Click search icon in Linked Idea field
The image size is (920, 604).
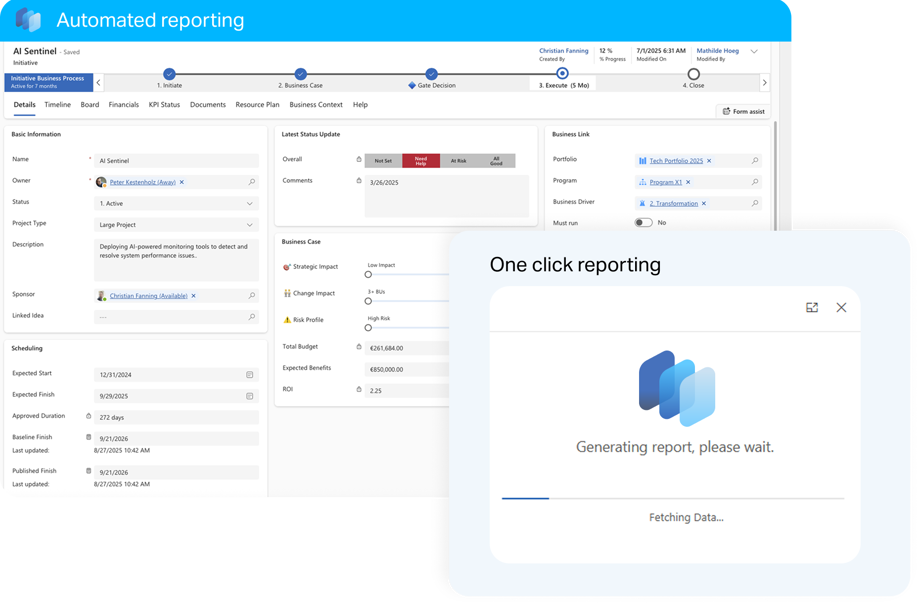coord(251,317)
